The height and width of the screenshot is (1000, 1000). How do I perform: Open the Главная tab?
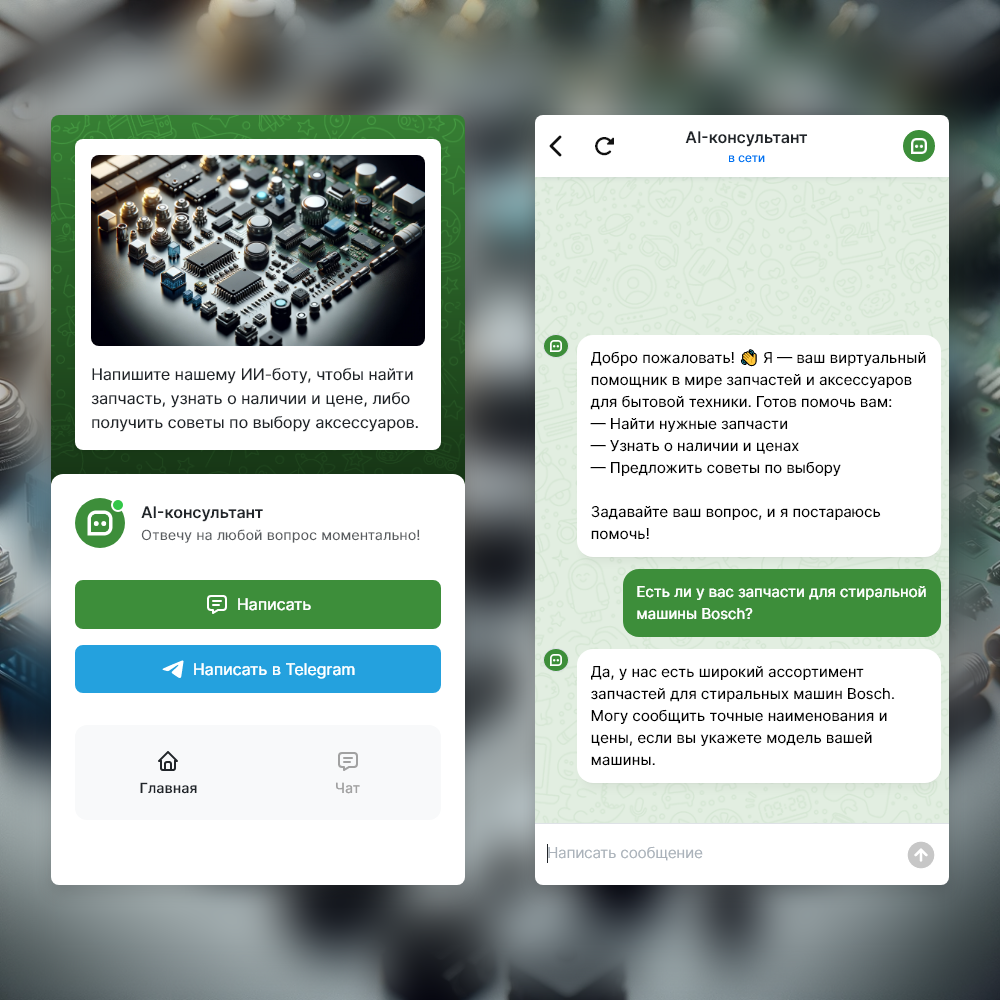[168, 772]
